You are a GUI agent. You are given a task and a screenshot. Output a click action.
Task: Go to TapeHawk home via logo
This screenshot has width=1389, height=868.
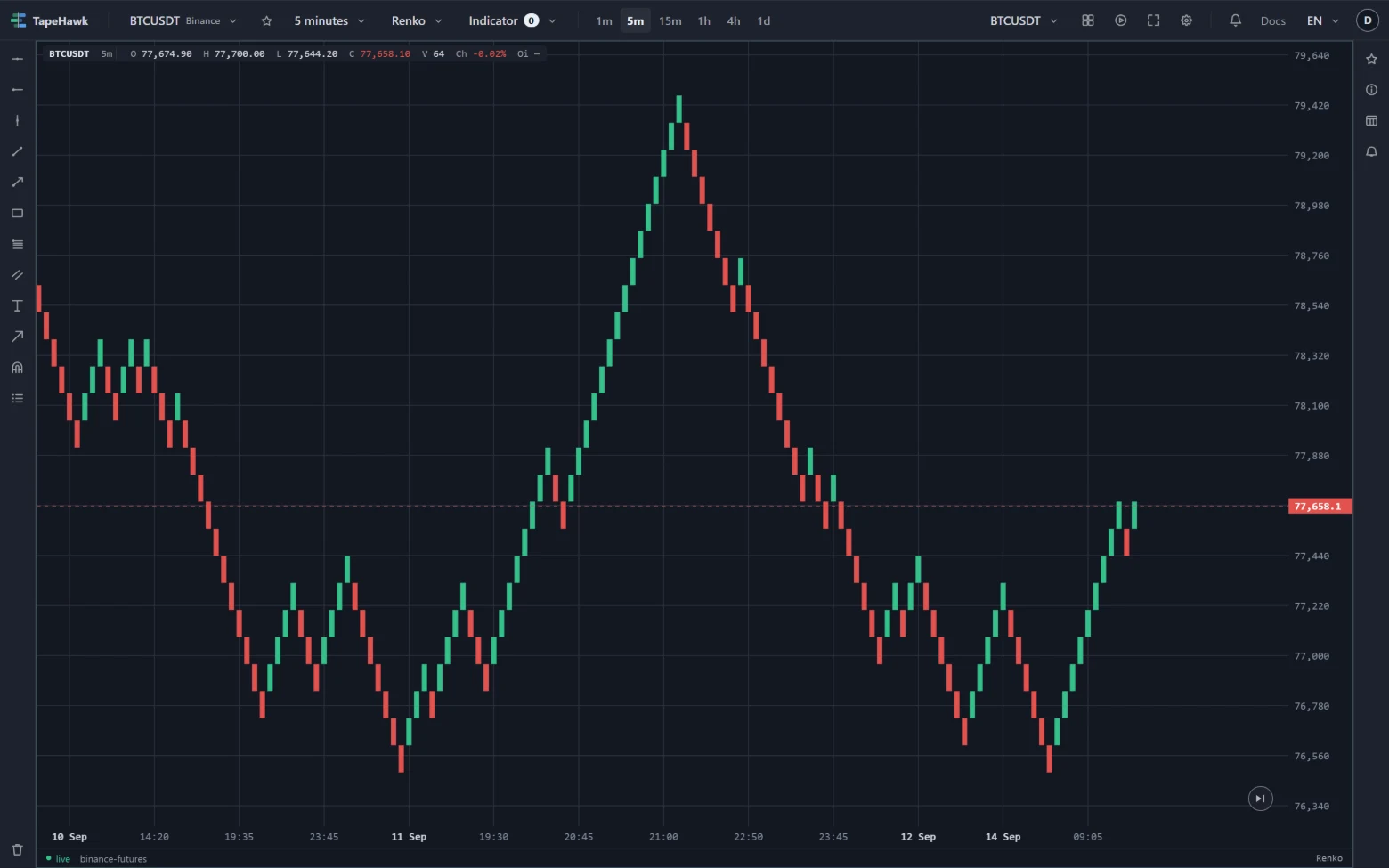click(x=50, y=20)
